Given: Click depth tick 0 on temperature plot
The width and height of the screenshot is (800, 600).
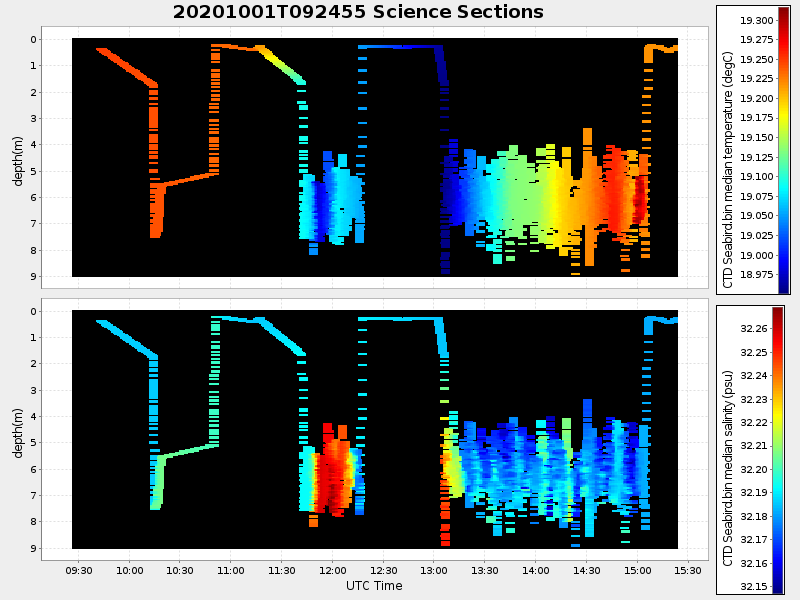Looking at the screenshot, I should click(x=34, y=40).
